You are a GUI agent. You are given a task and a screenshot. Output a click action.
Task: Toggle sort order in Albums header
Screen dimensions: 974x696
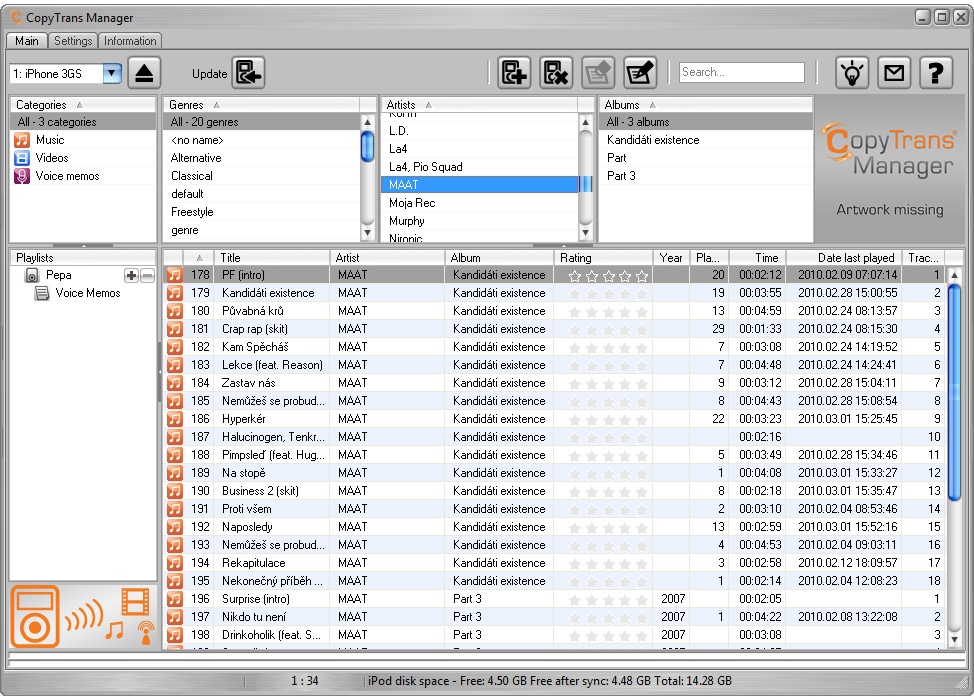pyautogui.click(x=652, y=105)
